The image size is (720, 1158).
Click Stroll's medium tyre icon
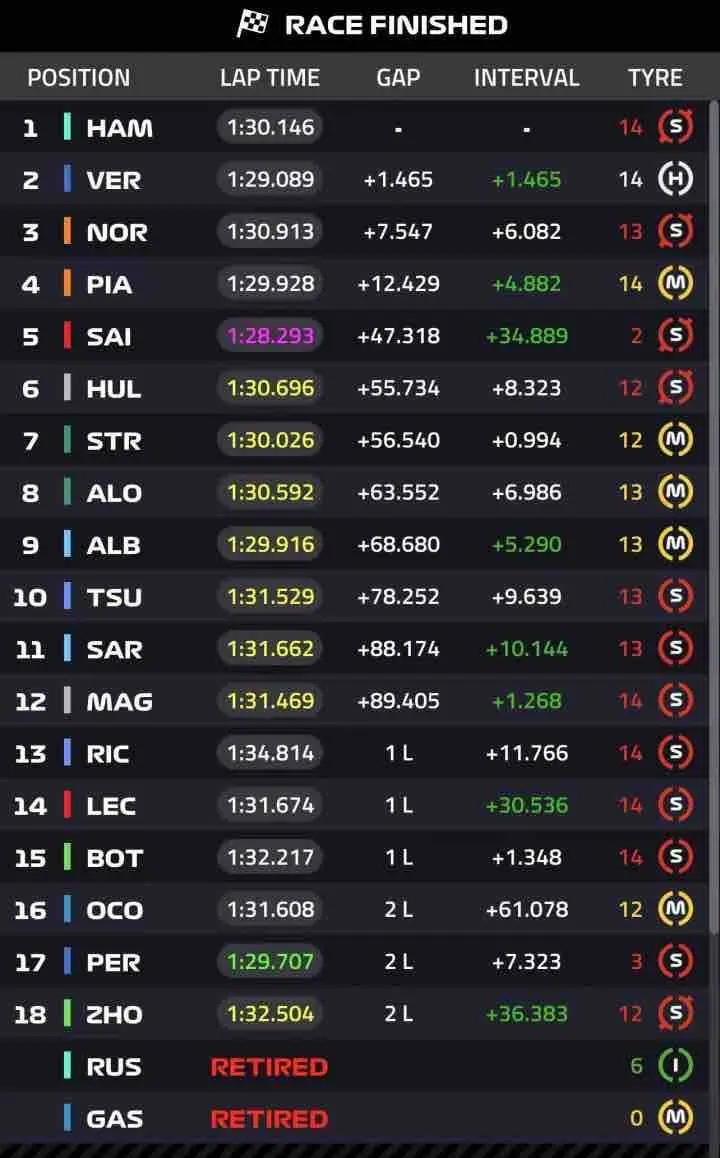[x=675, y=440]
